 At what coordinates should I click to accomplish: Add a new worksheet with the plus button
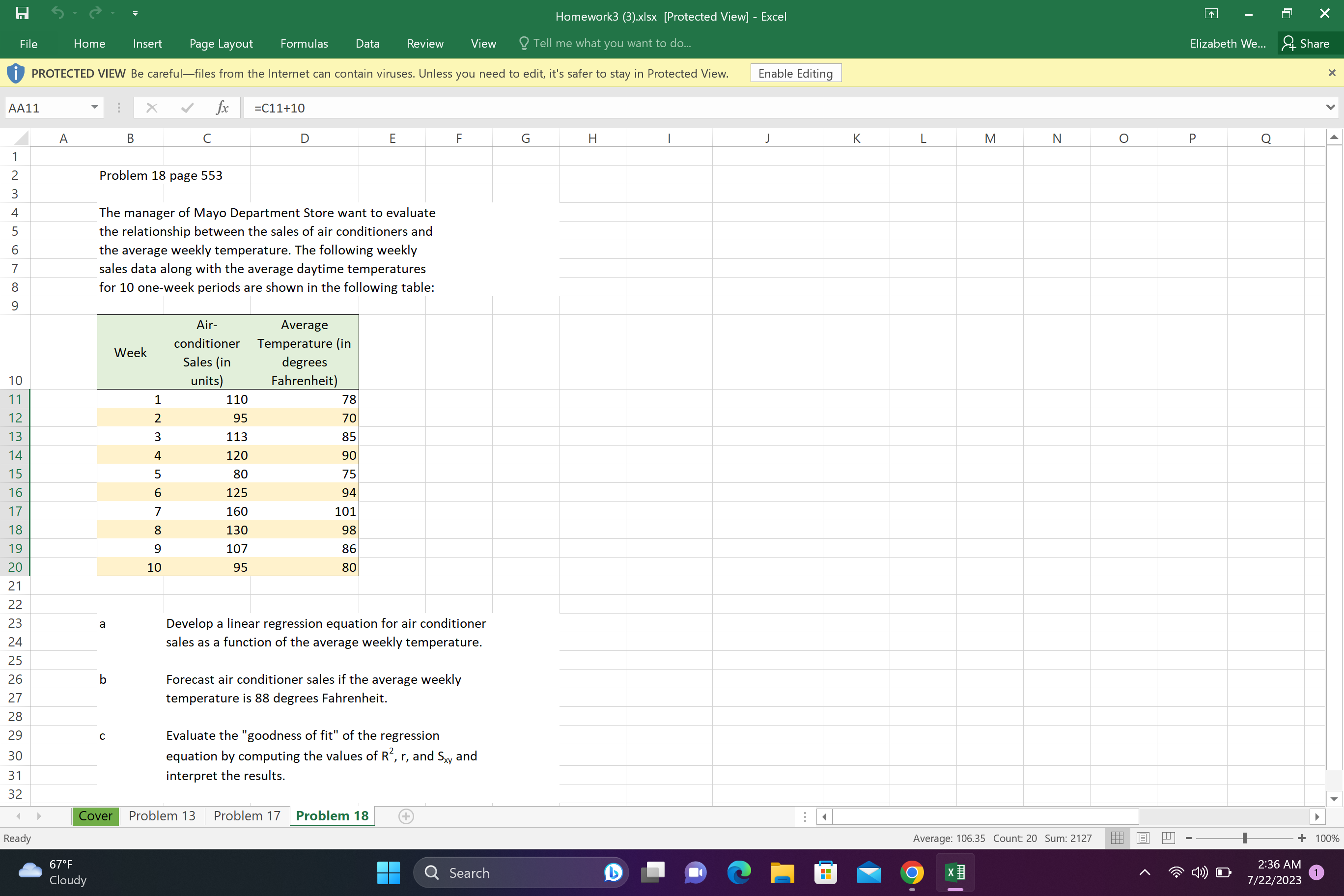(x=406, y=816)
